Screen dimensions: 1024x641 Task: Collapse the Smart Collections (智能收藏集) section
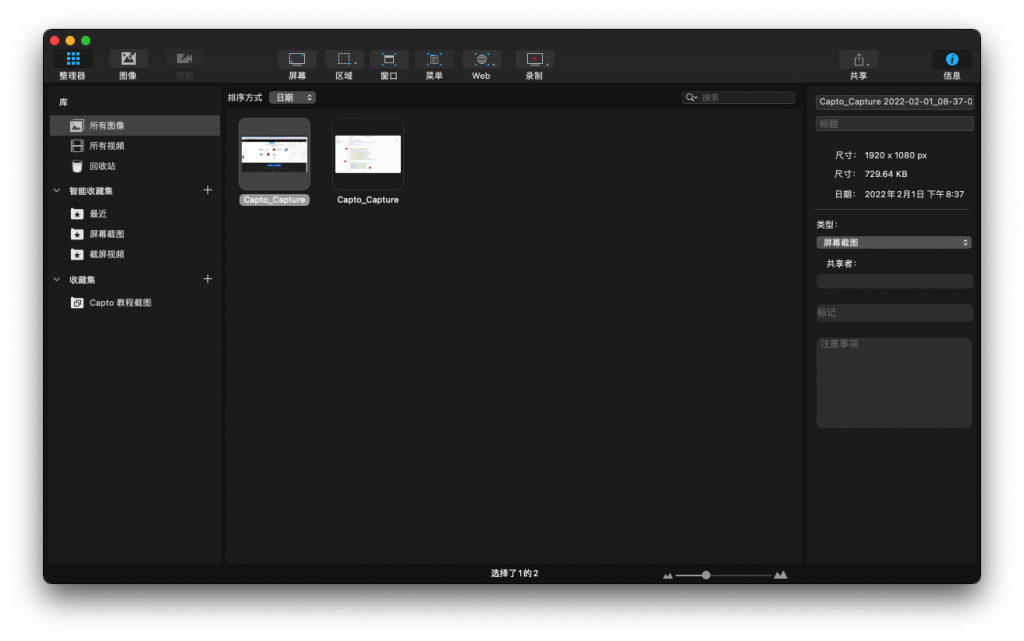click(57, 190)
